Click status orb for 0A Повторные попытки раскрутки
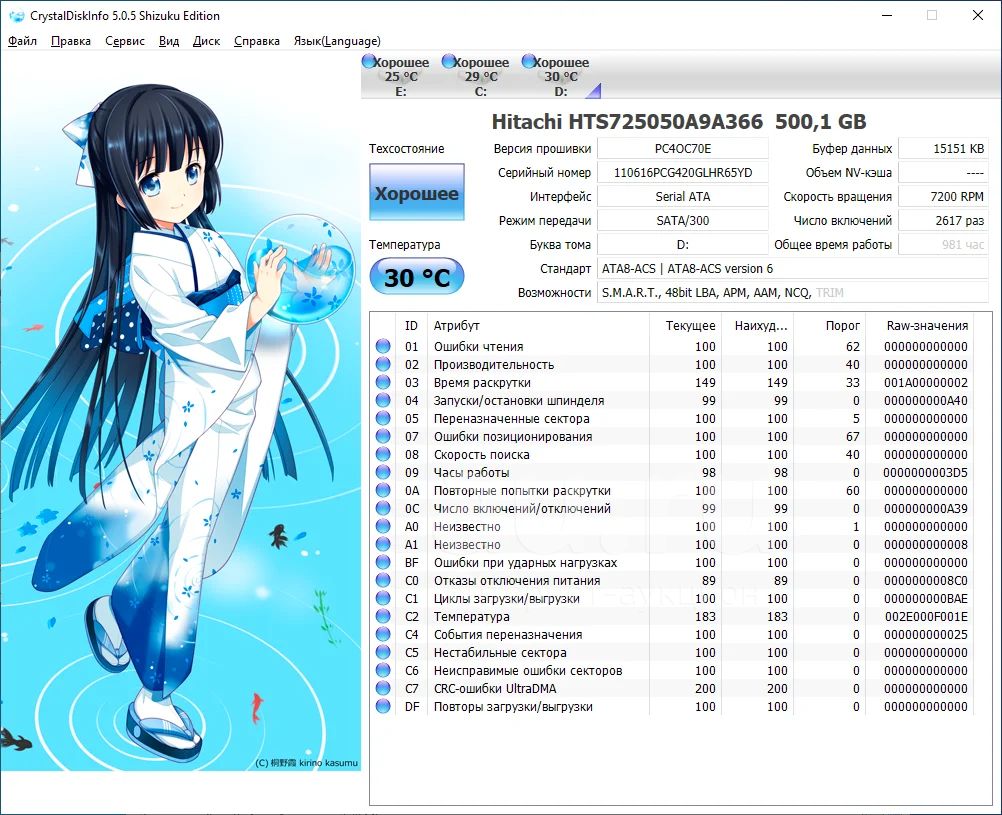 tap(383, 490)
